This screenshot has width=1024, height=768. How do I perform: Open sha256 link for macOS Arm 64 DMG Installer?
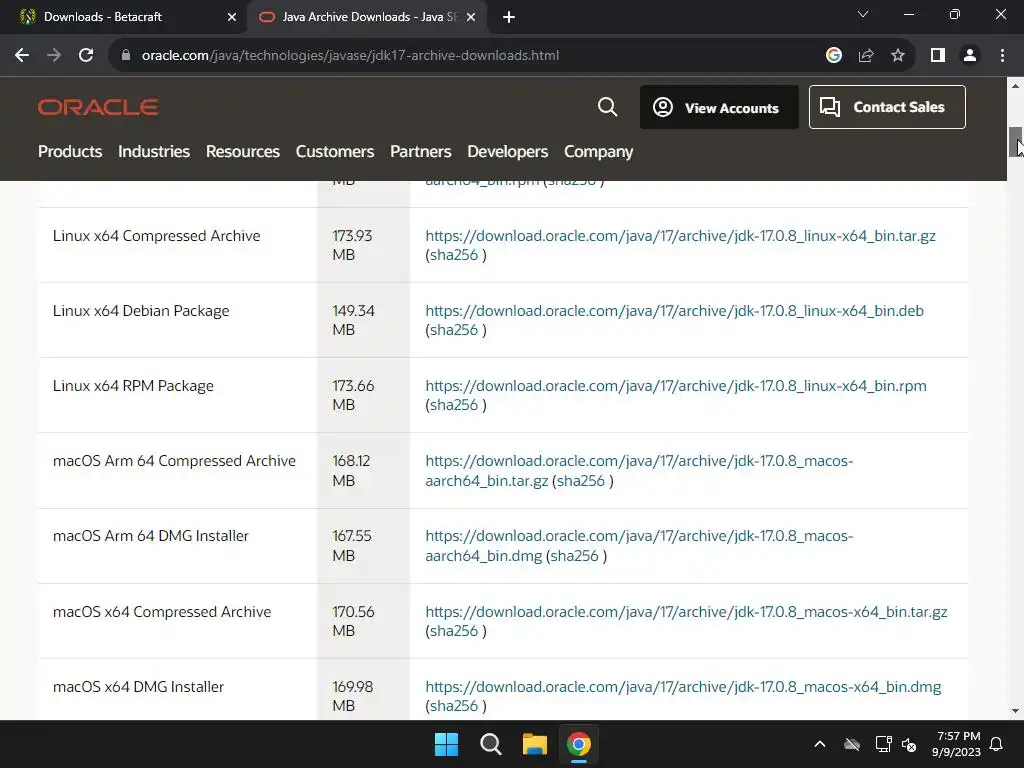(x=575, y=556)
